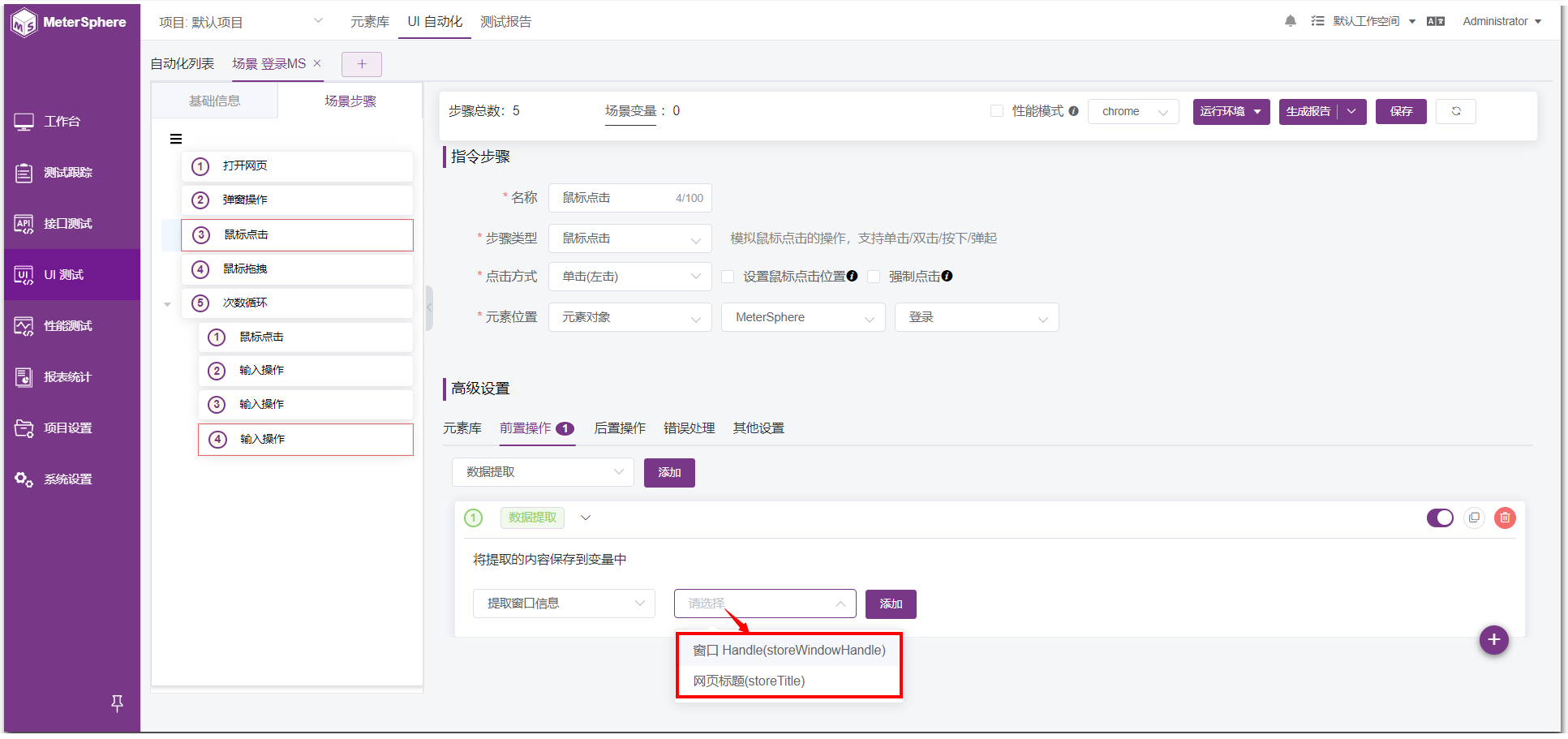This screenshot has width=1568, height=739.
Task: Open the 测试报告 top menu
Action: 505,22
